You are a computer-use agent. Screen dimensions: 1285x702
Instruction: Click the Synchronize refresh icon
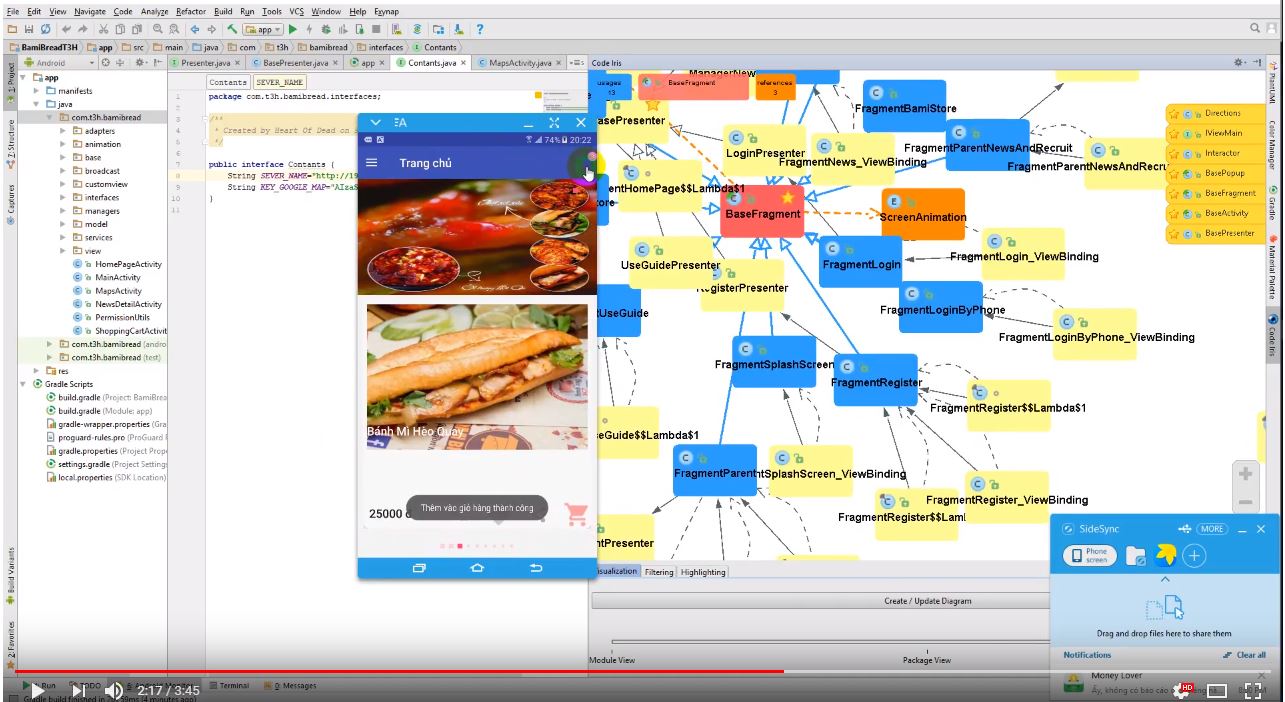tap(45, 29)
